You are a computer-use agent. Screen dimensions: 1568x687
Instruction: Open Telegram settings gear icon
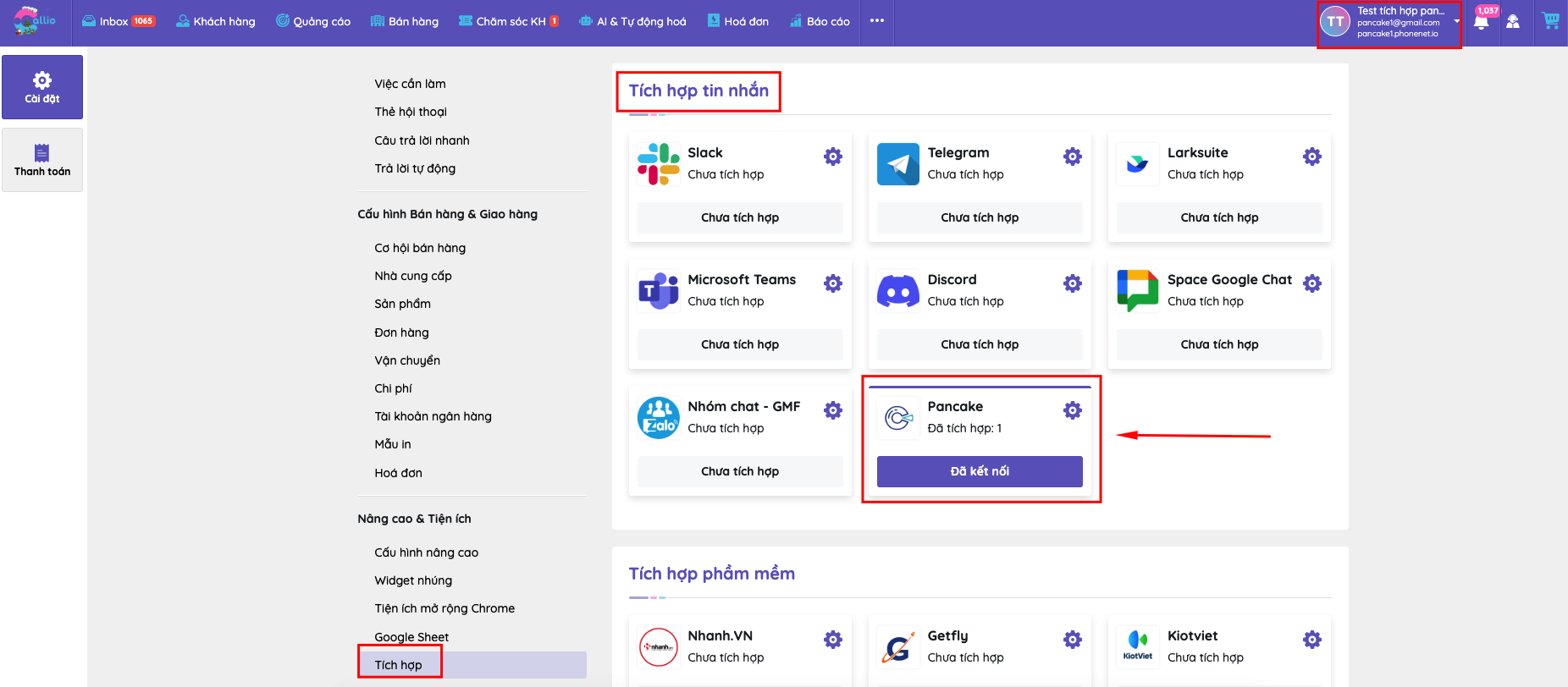(x=1073, y=157)
